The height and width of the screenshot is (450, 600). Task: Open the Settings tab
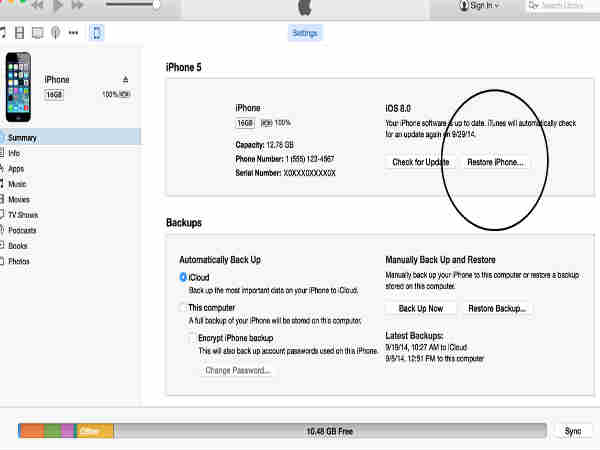click(x=306, y=33)
